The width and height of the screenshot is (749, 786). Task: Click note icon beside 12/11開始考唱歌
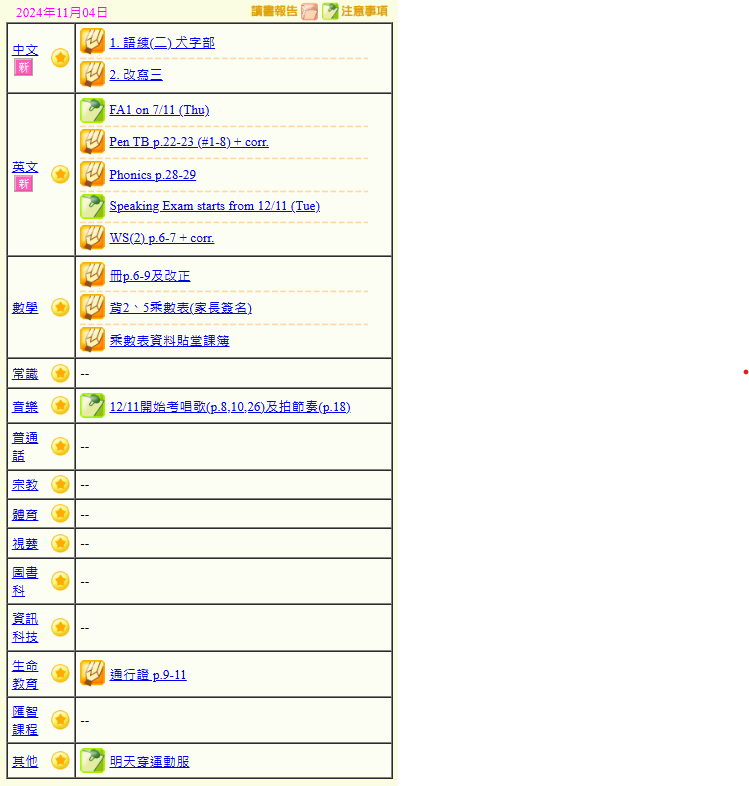click(92, 406)
